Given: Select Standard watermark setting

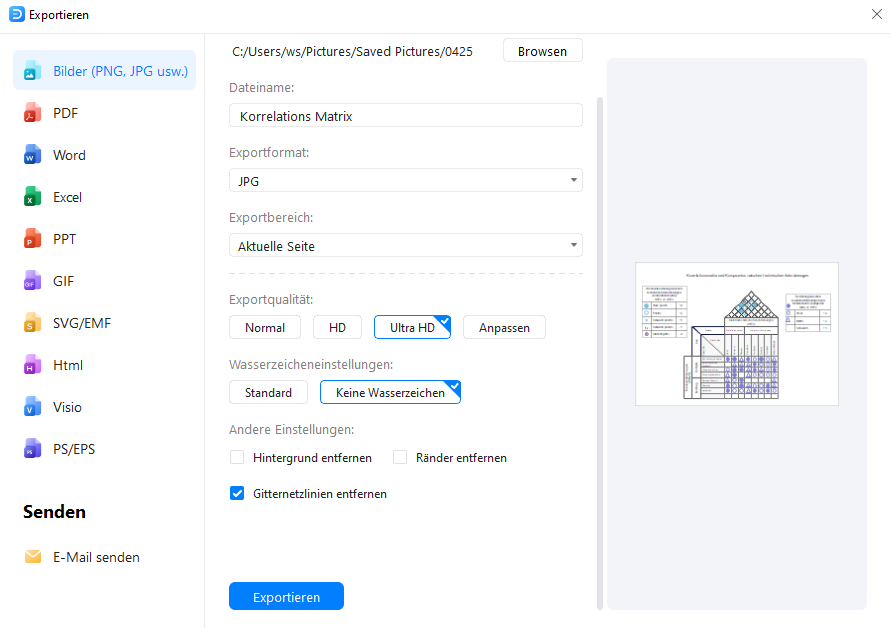Looking at the screenshot, I should [268, 392].
